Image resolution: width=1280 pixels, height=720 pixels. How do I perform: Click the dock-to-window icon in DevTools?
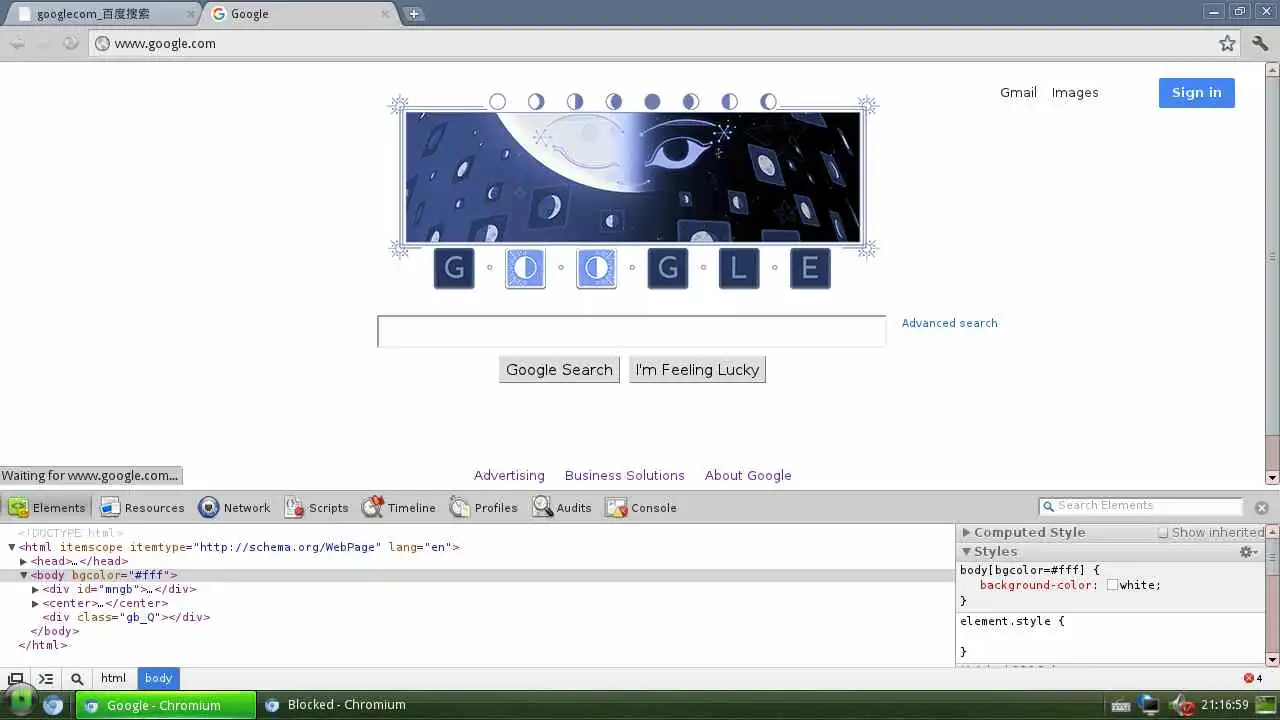click(x=16, y=678)
